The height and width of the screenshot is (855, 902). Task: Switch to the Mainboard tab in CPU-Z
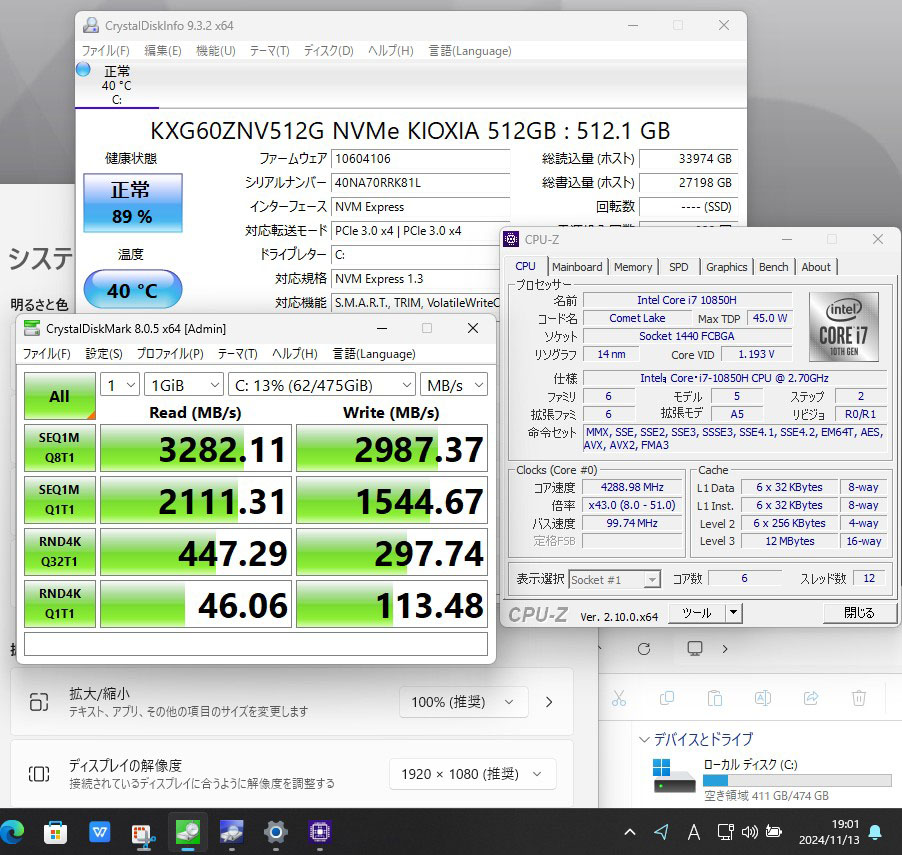tap(577, 267)
